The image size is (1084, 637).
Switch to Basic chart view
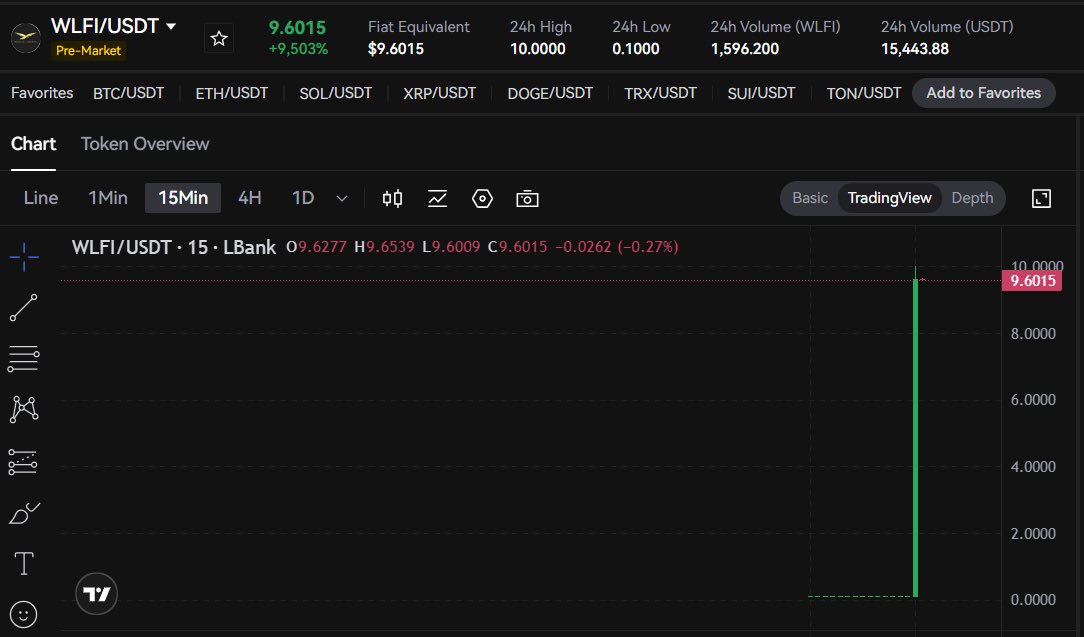(x=810, y=198)
